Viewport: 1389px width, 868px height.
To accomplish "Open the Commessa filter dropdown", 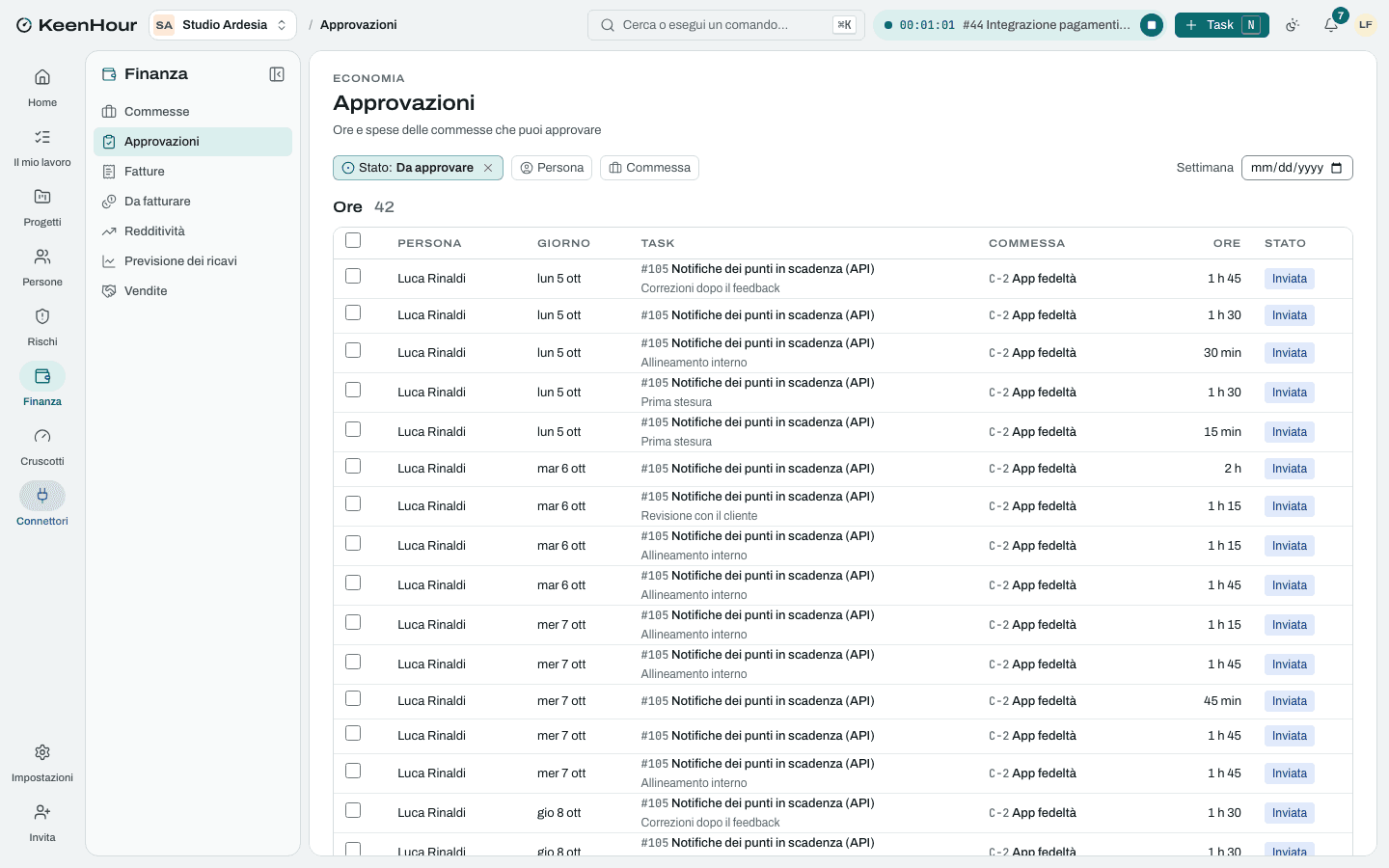I will [649, 168].
